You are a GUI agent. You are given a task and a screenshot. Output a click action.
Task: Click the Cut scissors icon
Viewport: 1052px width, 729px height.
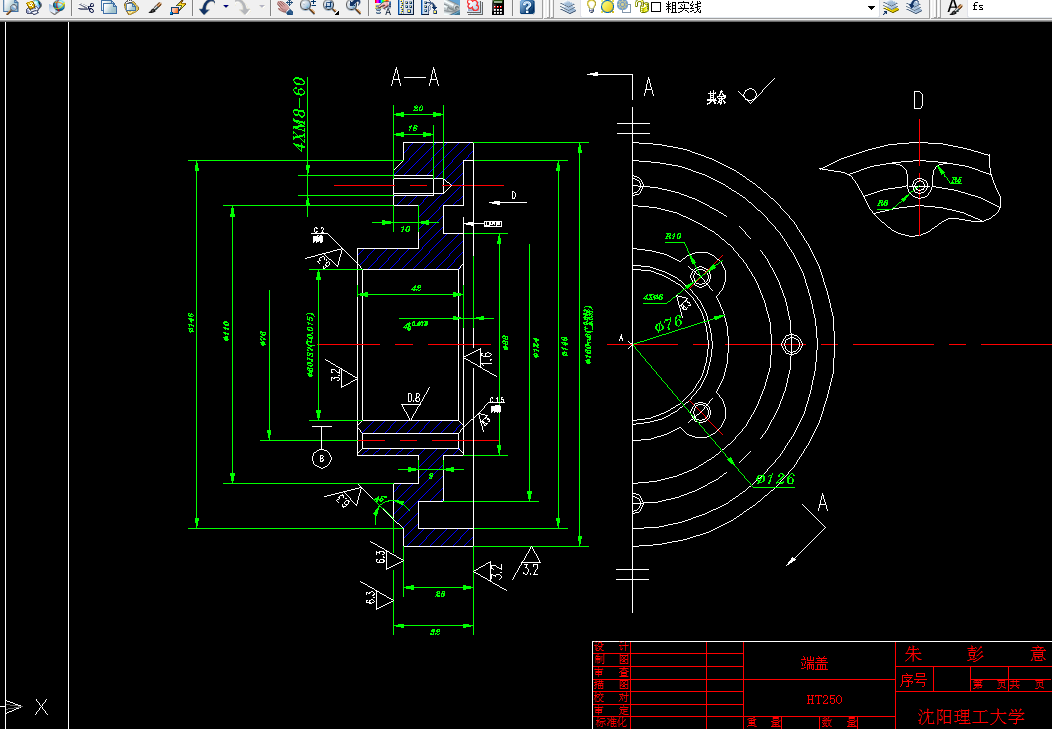tap(83, 8)
